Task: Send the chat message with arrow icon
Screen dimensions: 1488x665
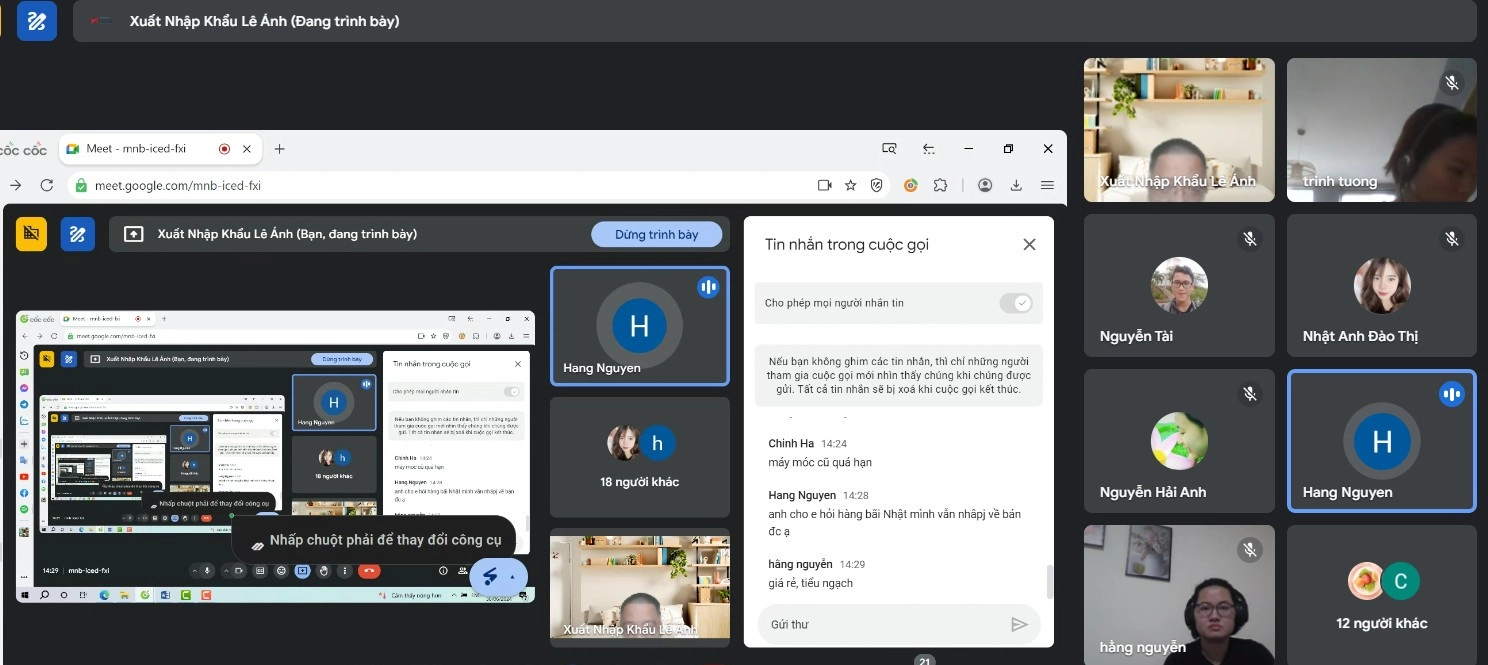Action: click(1019, 624)
